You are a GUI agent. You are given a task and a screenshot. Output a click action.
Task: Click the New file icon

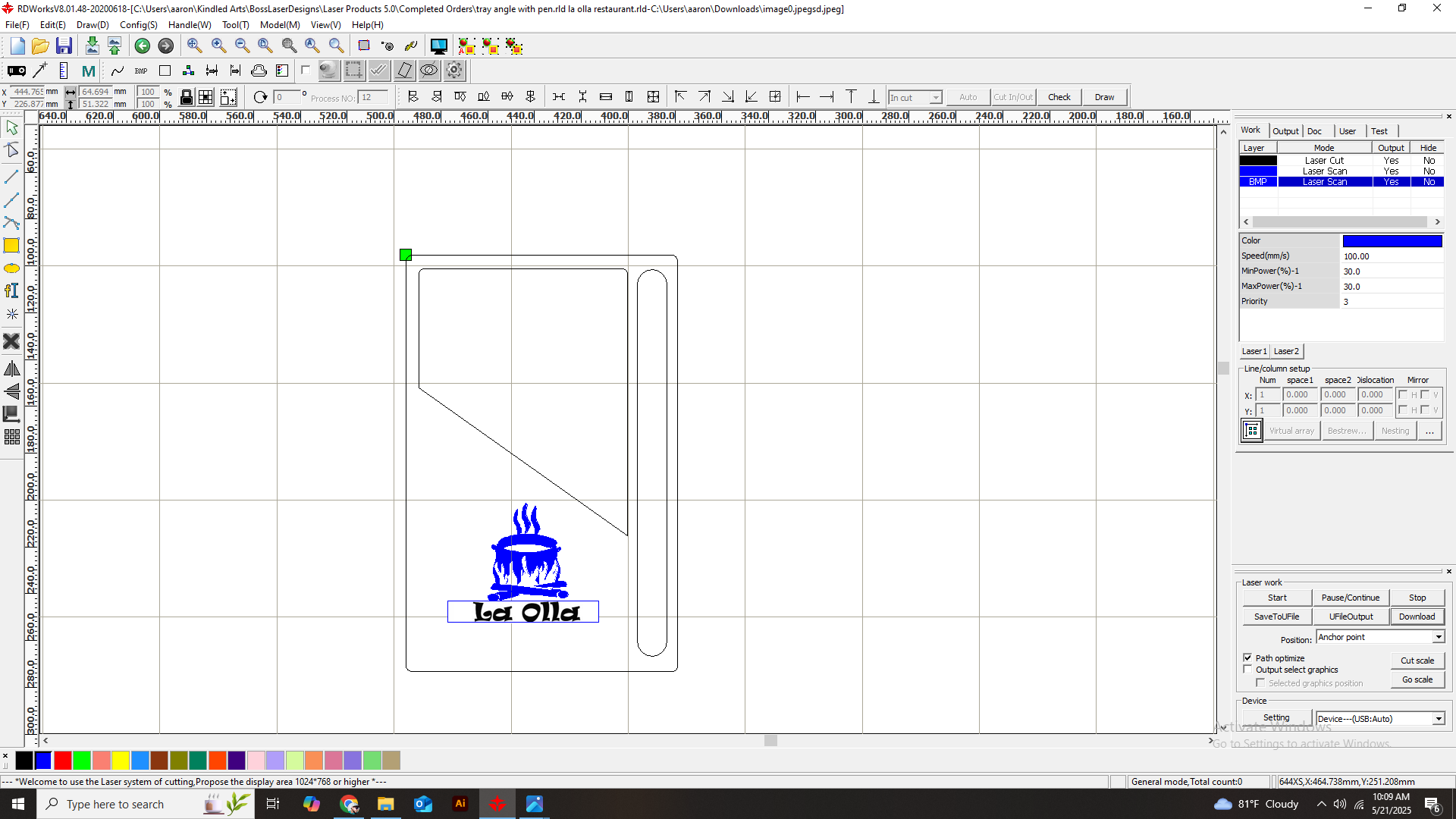click(17, 46)
